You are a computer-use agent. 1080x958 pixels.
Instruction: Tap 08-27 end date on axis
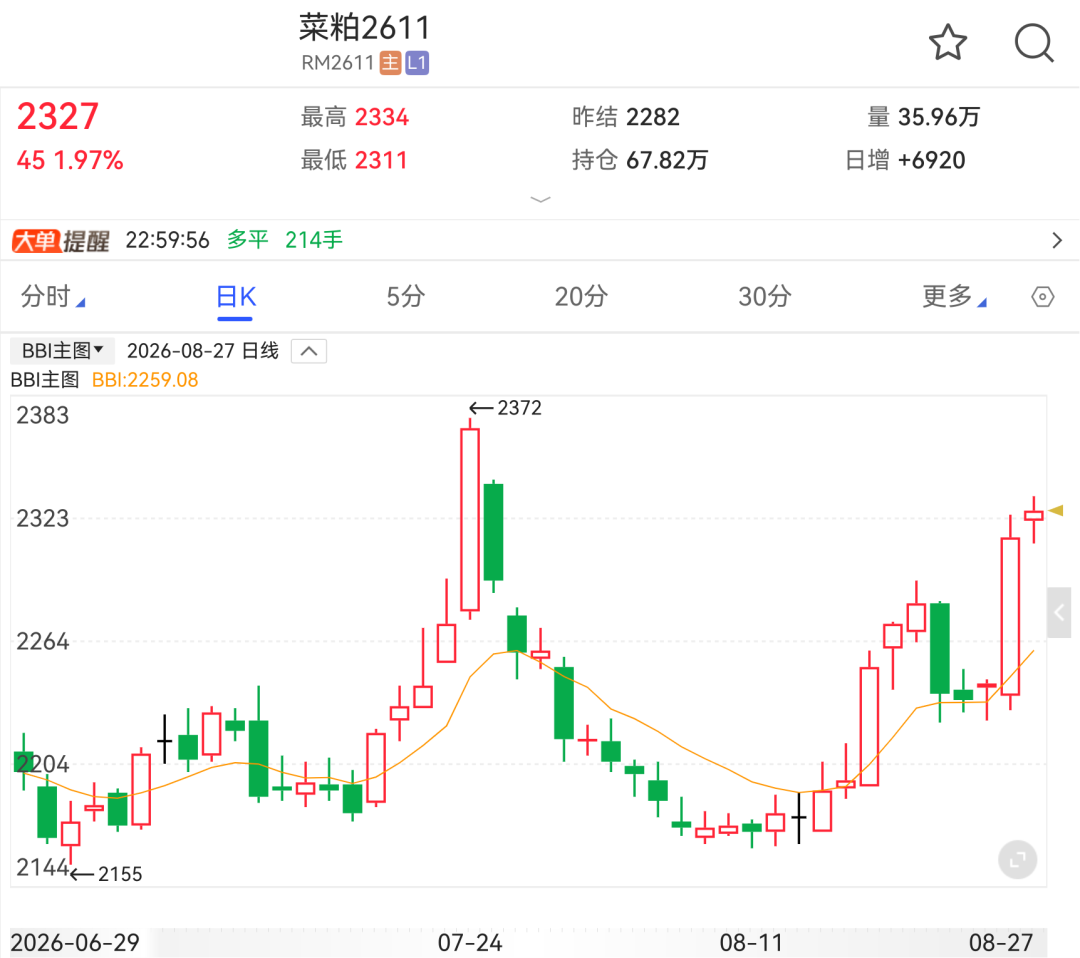[x=1001, y=942]
